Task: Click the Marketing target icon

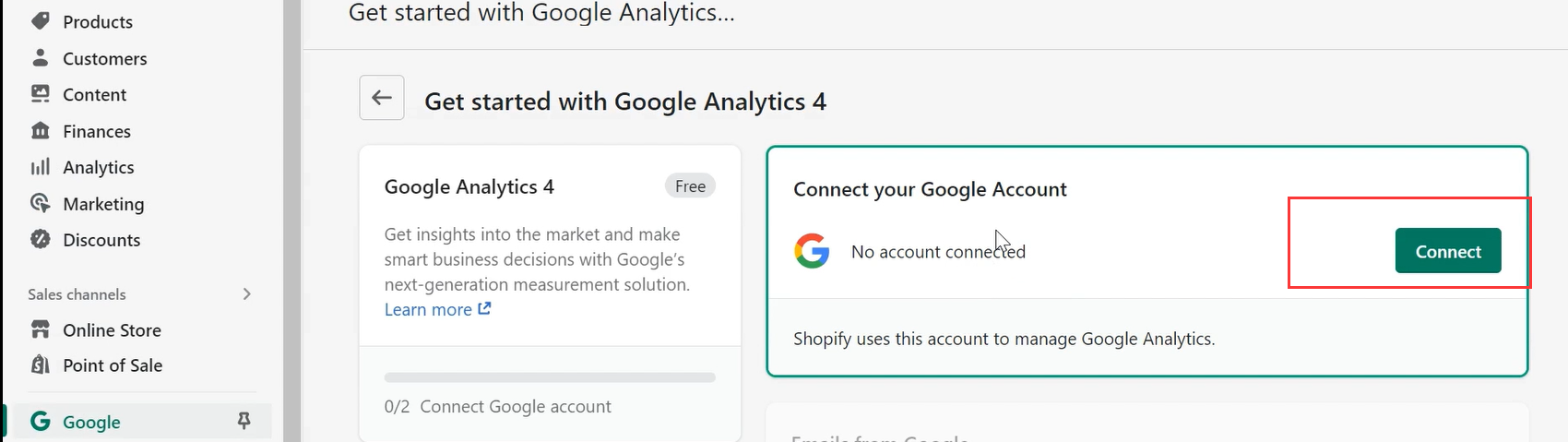Action: coord(41,204)
